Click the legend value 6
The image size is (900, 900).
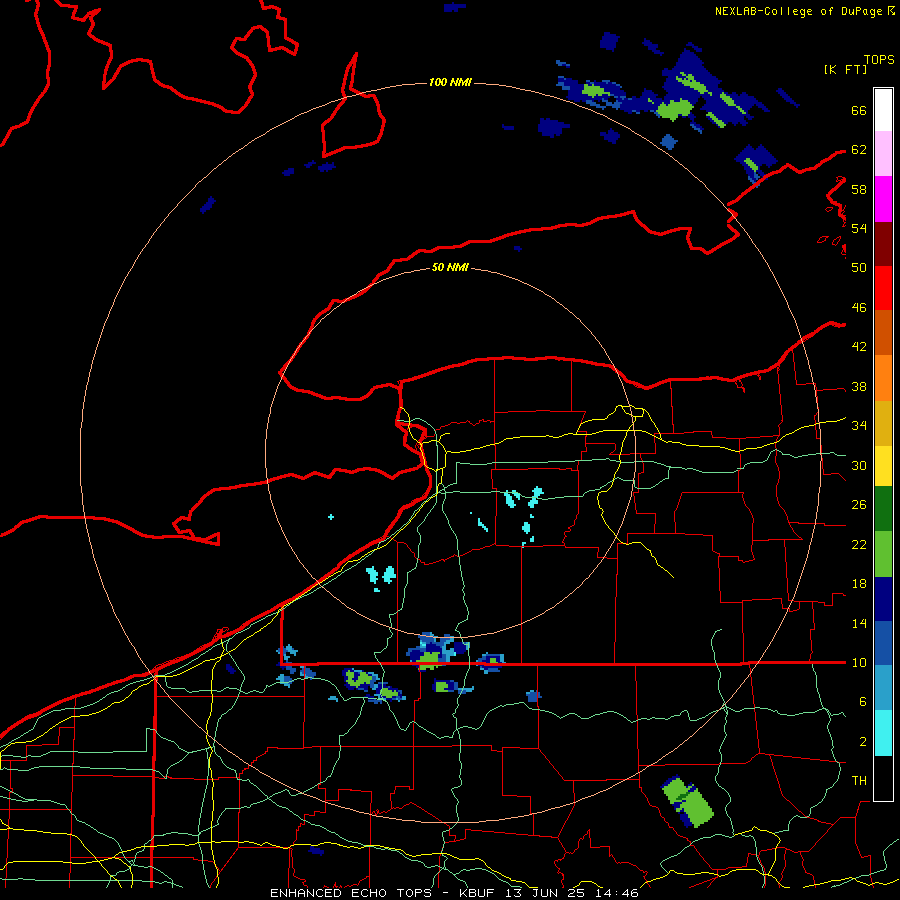click(863, 701)
